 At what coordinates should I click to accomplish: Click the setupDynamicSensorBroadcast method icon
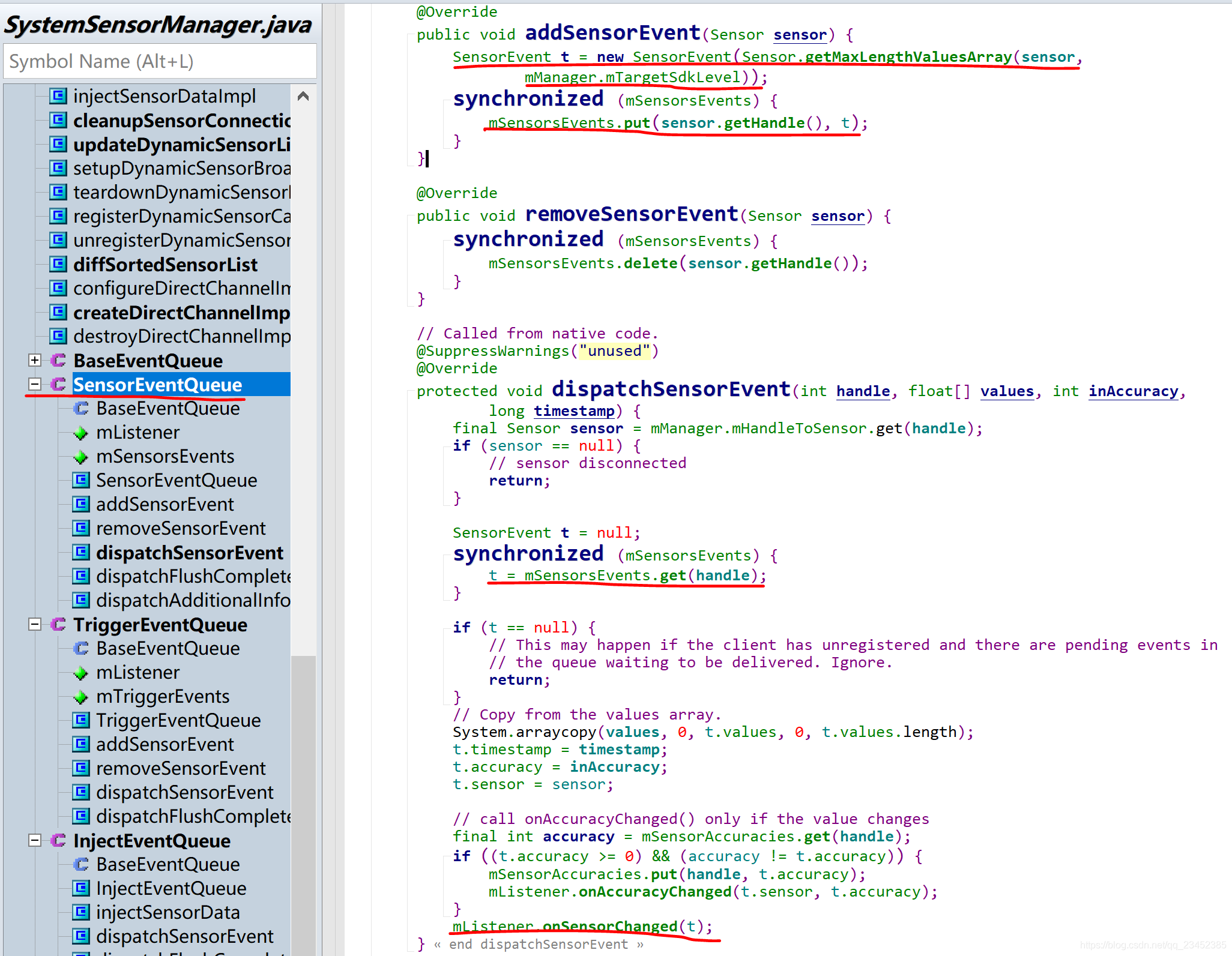(x=58, y=168)
